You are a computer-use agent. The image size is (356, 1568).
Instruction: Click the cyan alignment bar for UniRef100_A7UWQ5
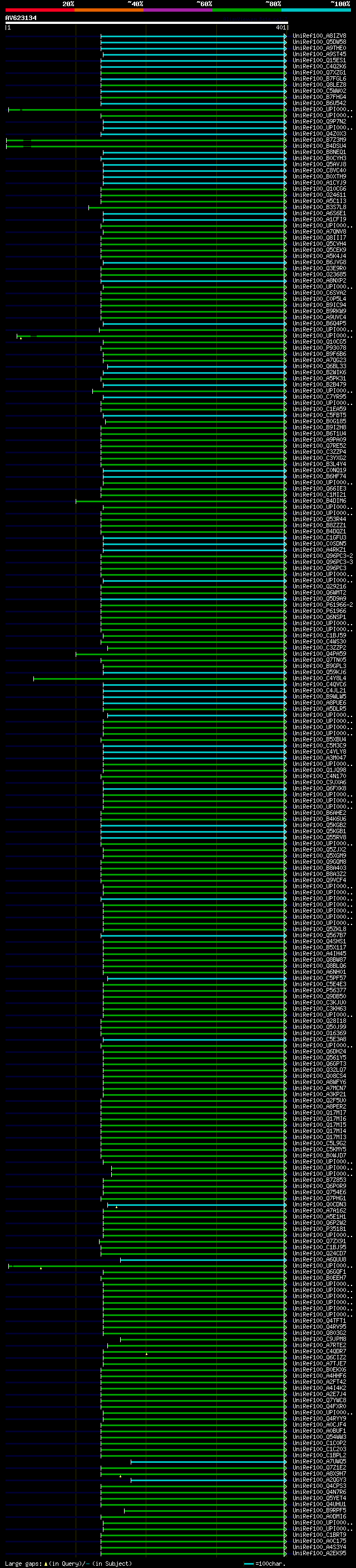coord(208,1461)
